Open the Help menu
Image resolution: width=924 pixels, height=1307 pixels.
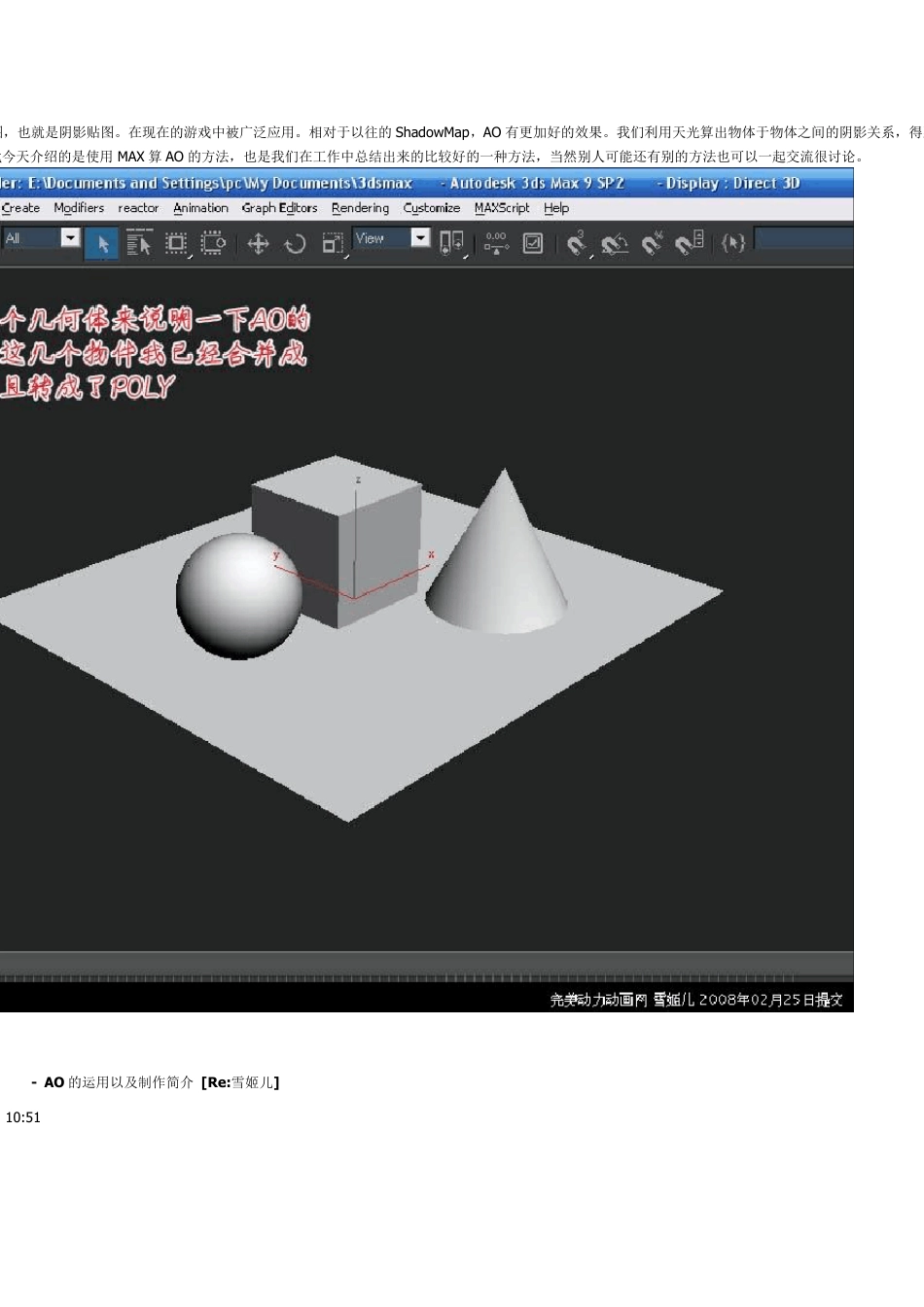coord(556,208)
